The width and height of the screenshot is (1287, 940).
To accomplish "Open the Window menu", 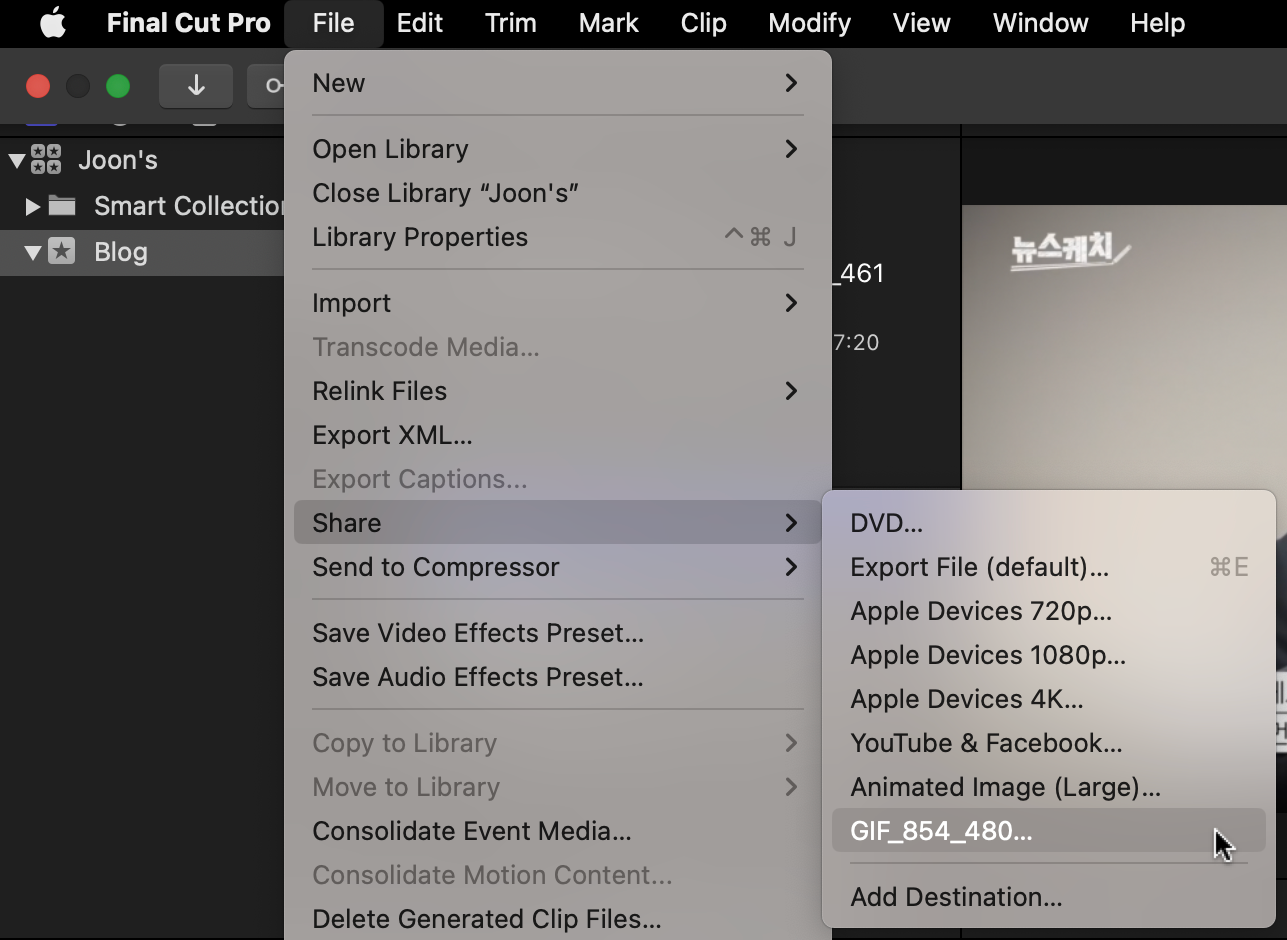I will click(x=1040, y=23).
